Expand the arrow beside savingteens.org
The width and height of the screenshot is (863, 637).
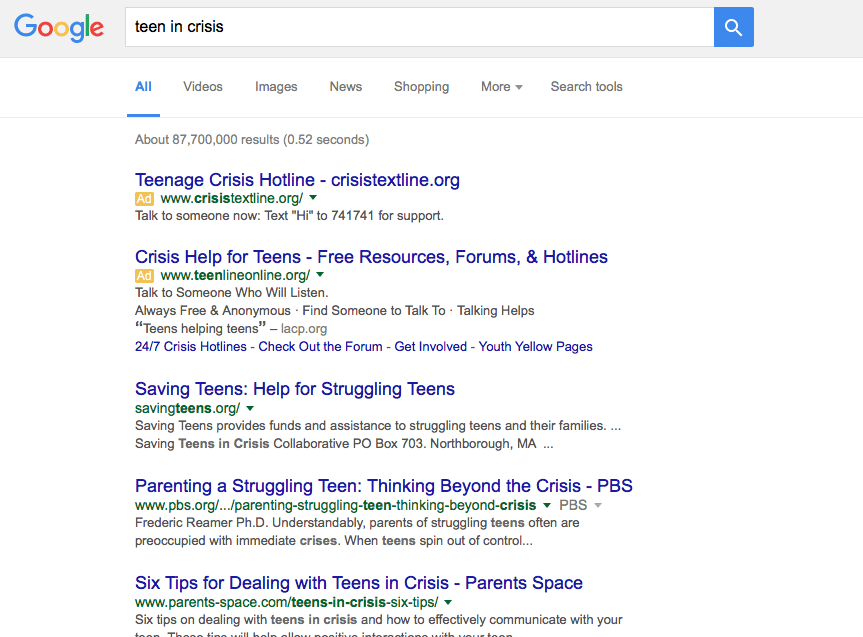(250, 409)
